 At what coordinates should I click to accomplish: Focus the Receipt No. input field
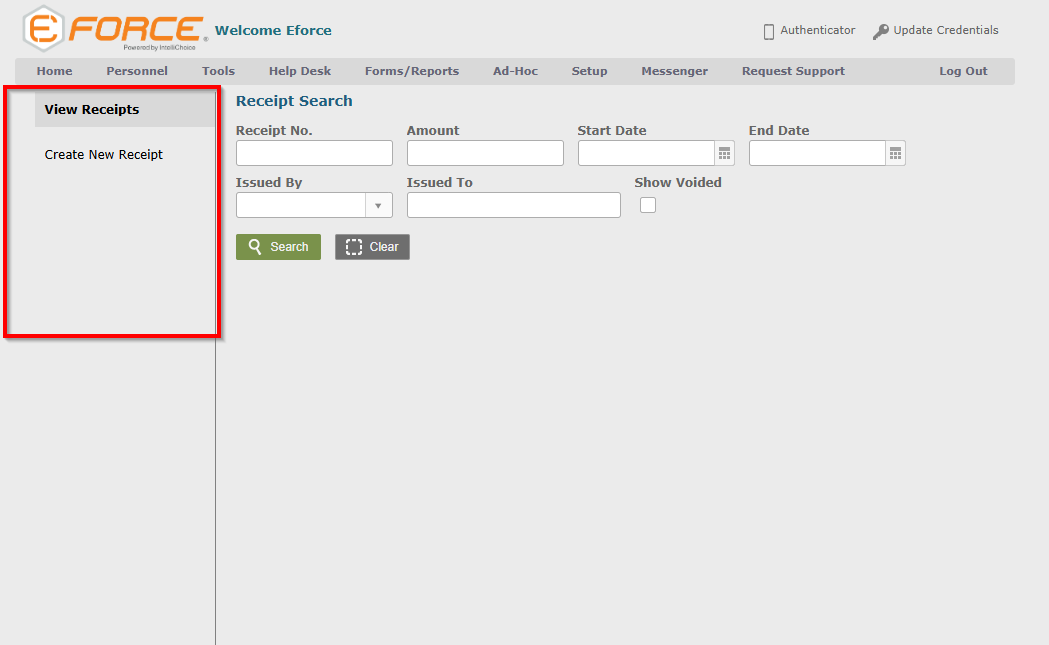(314, 153)
